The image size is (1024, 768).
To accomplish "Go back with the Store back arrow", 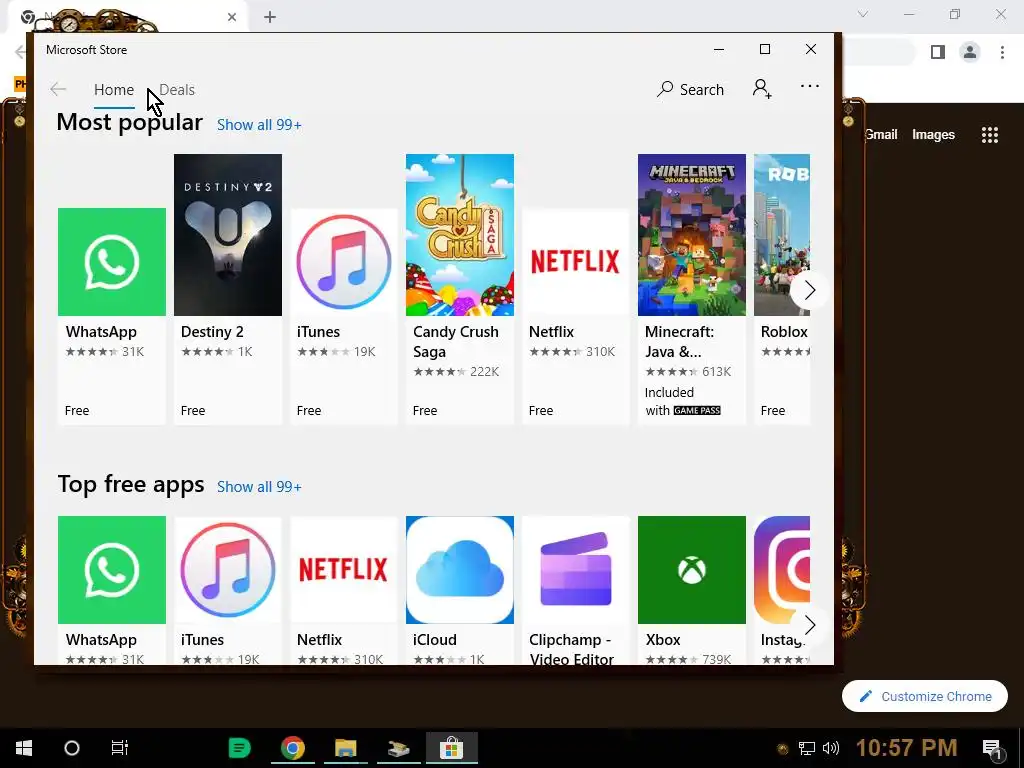I will point(58,89).
